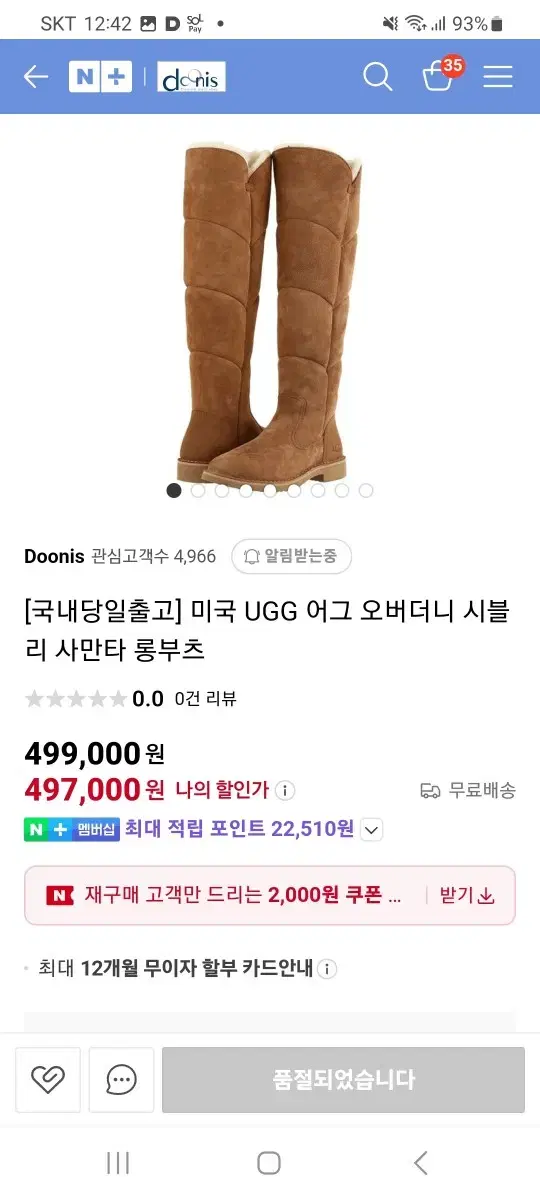Toggle the wishlist heart clip icon
Image resolution: width=540 pixels, height=1200 pixels.
pos(48,1080)
